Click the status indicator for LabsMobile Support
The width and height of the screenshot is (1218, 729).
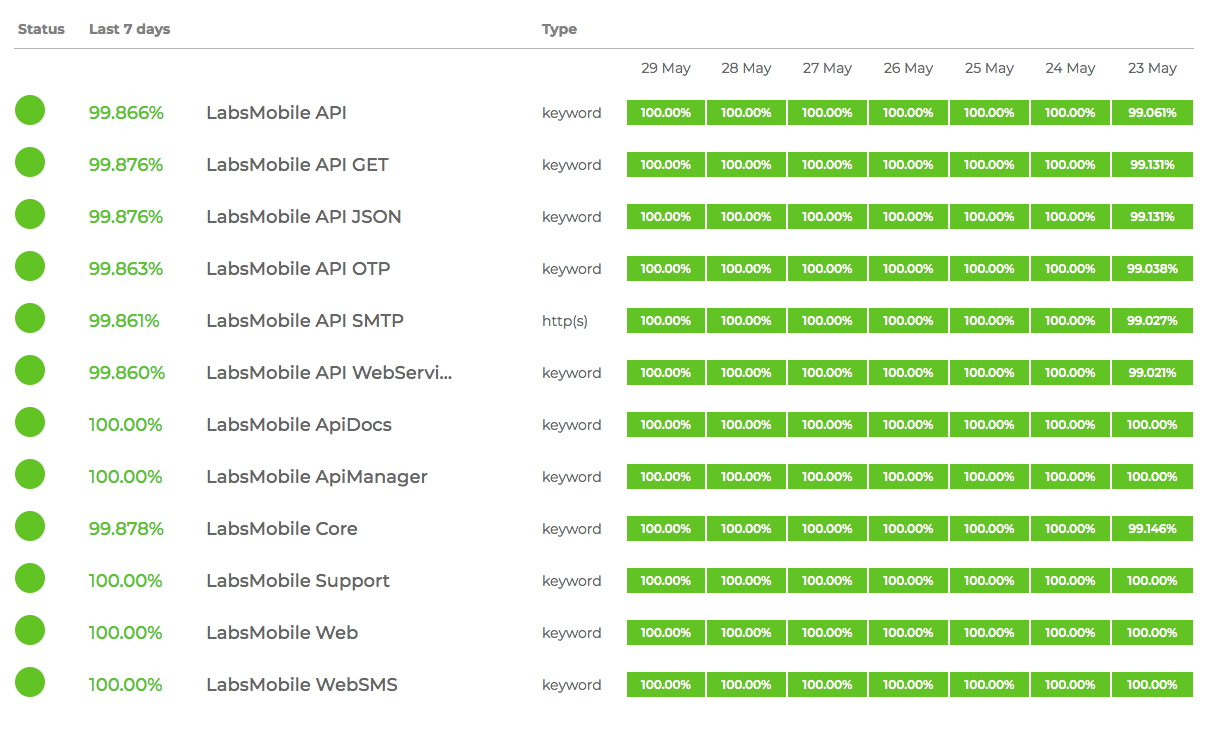click(30, 578)
